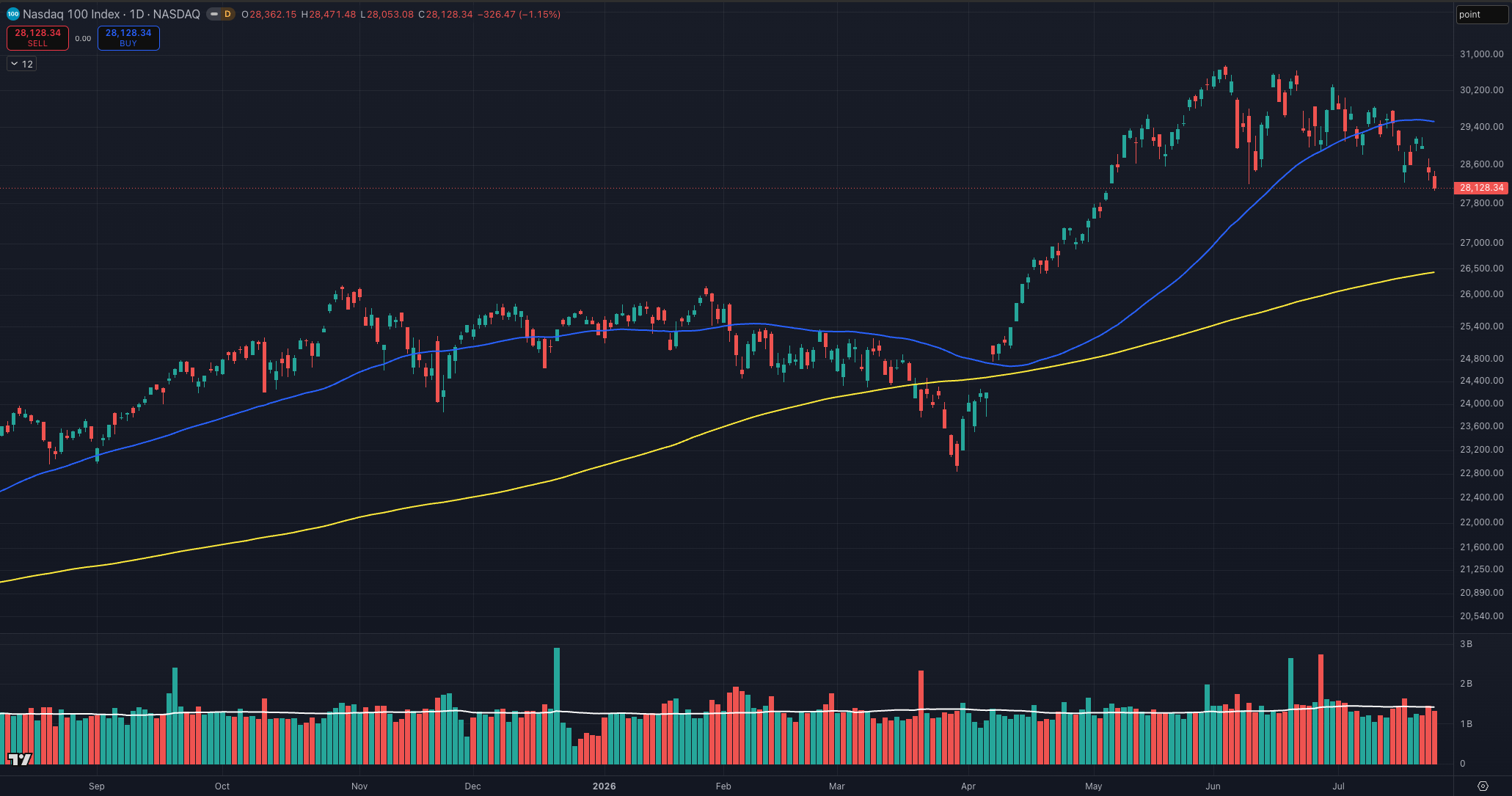Click the 1B volume axis label
Image resolution: width=1512 pixels, height=796 pixels.
[x=1466, y=724]
